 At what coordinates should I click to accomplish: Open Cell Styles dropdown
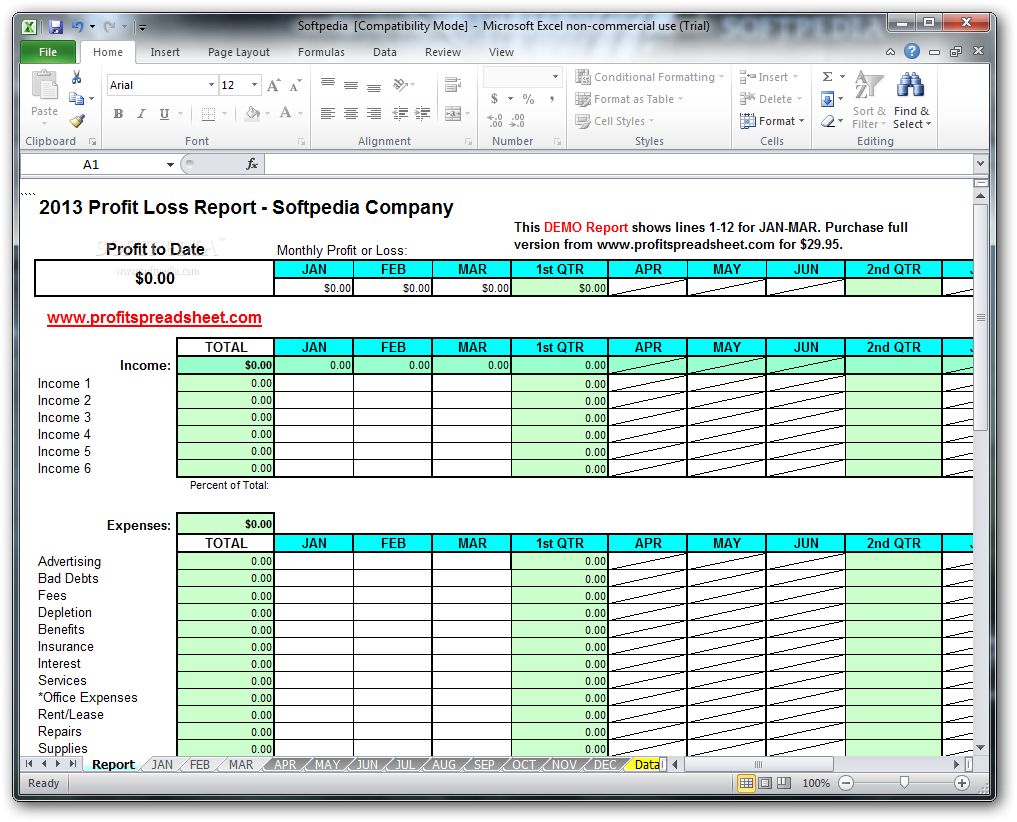point(615,121)
